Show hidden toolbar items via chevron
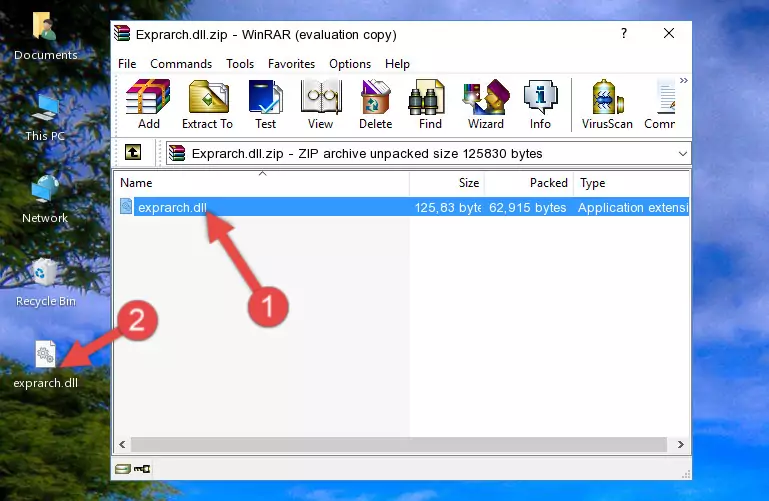Screen dimensions: 769x501 point(684,80)
